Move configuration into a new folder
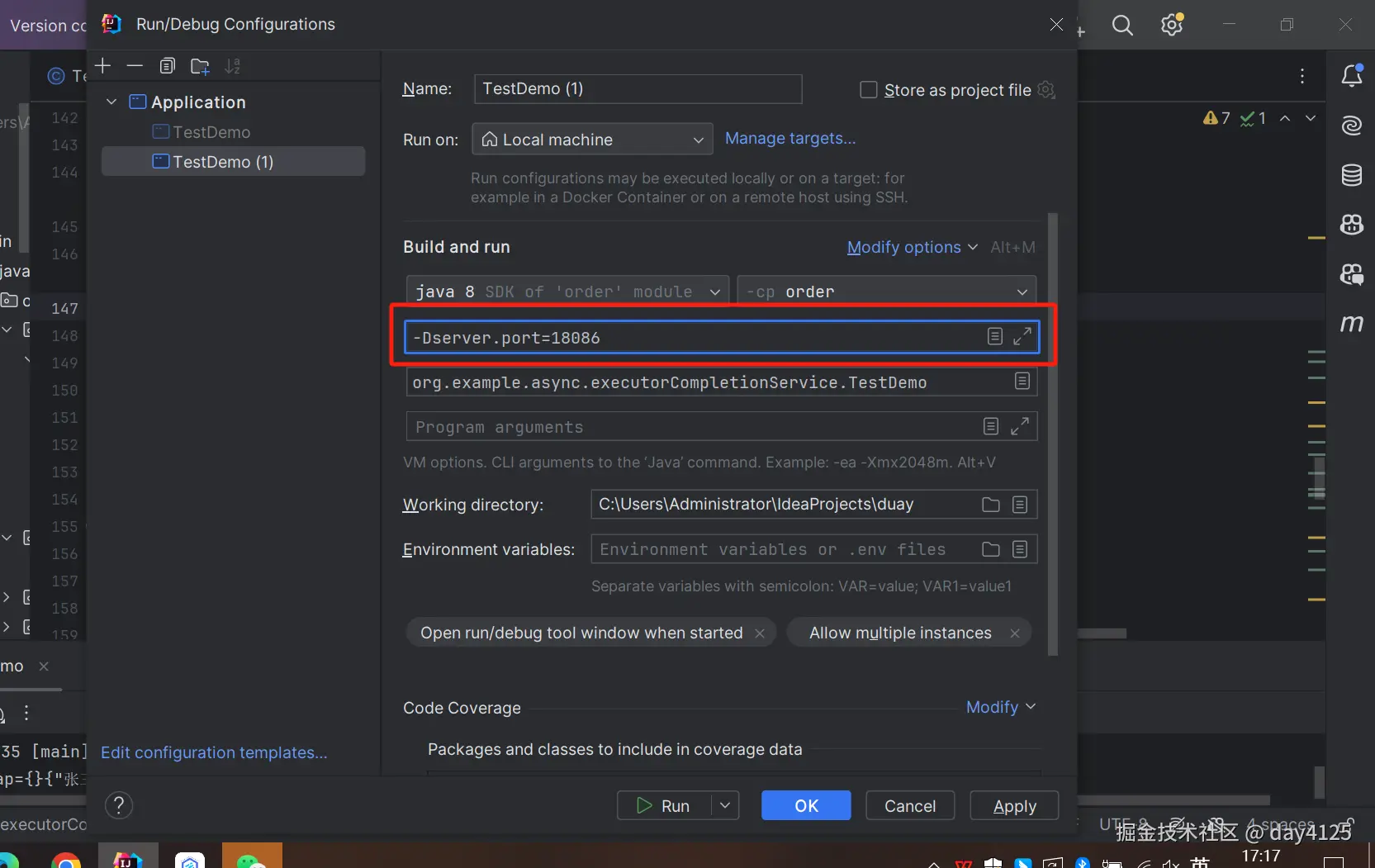This screenshot has height=868, width=1375. point(200,66)
